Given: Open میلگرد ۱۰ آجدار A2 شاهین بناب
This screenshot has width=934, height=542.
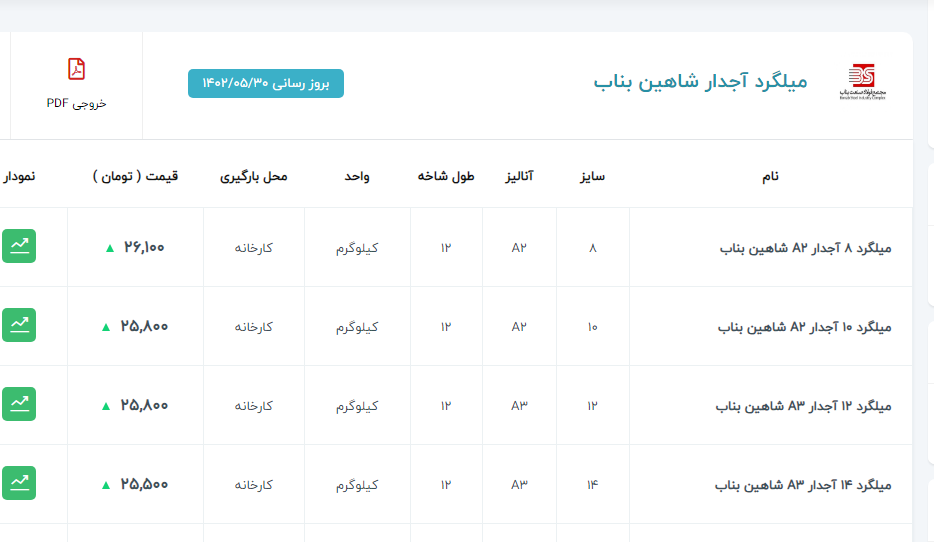Looking at the screenshot, I should tap(804, 327).
